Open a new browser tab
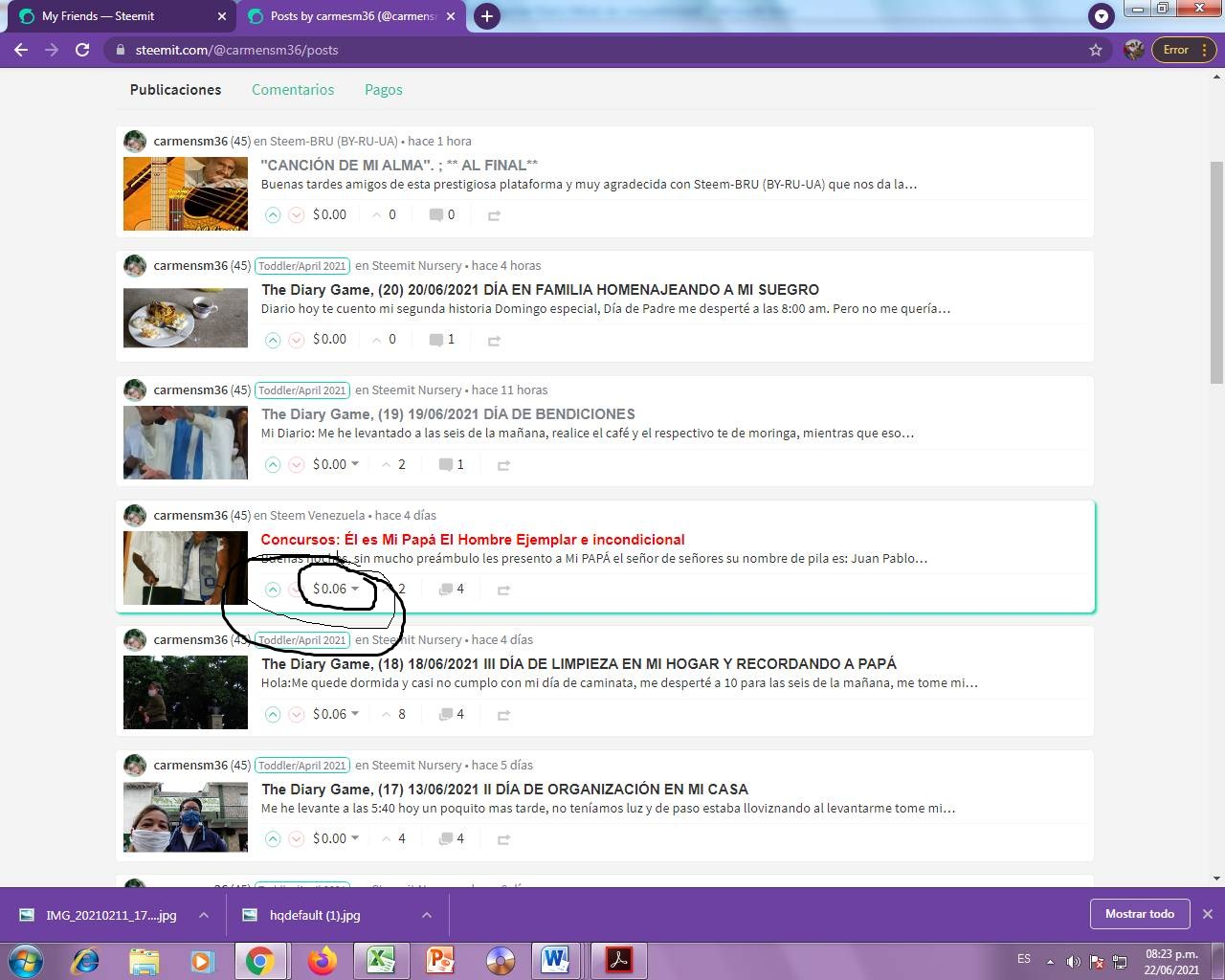1225x980 pixels. [x=487, y=16]
